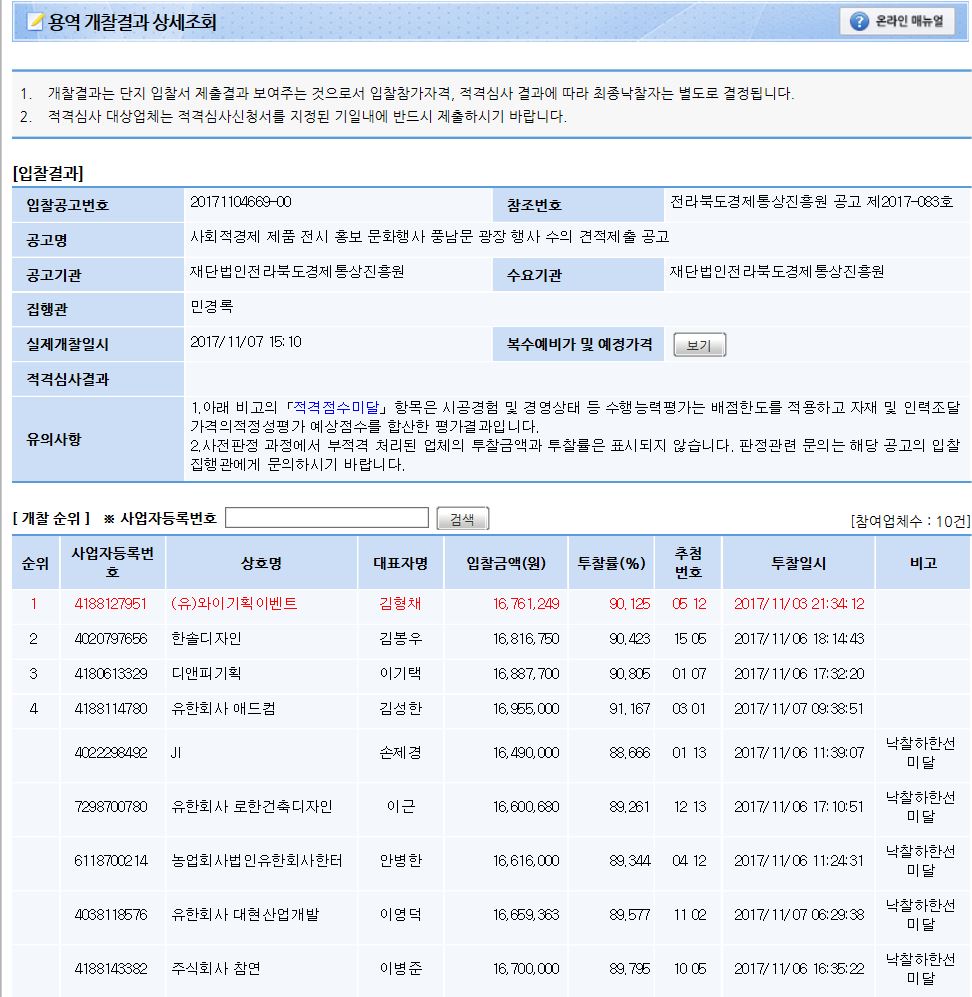Screen dimensions: 972x997
Task: Select the (유)와이기획 이벤트 company name
Action: pyautogui.click(x=234, y=604)
